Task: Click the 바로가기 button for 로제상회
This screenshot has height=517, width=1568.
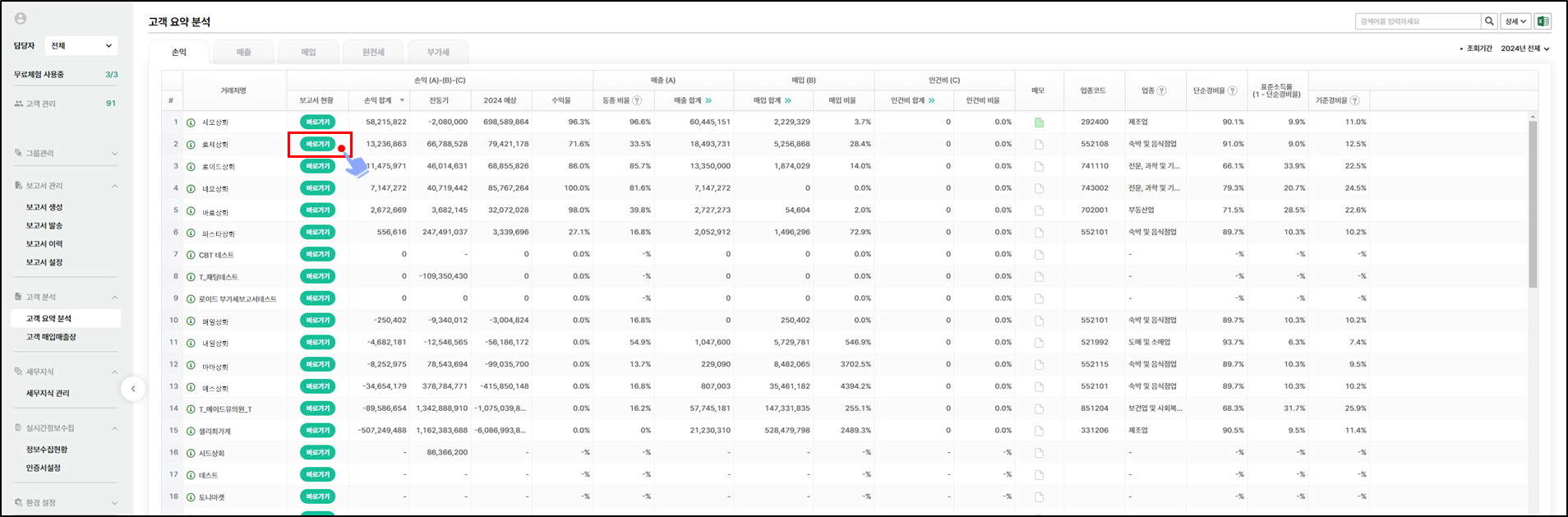Action: [317, 145]
